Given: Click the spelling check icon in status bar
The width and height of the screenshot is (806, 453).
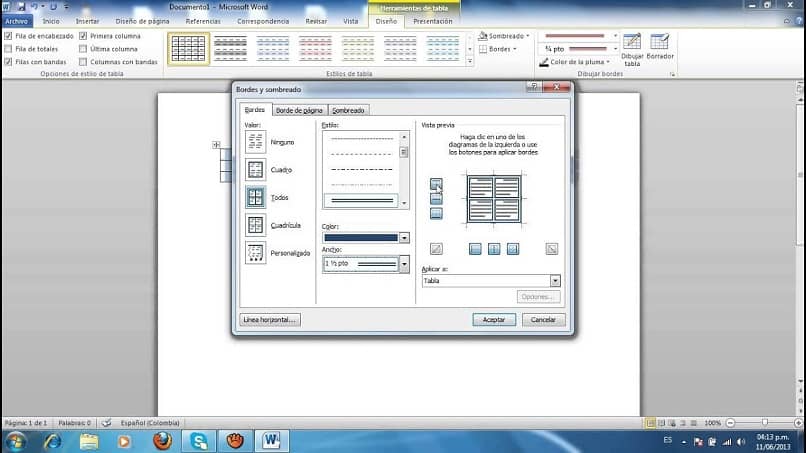Looking at the screenshot, I should pyautogui.click(x=106, y=423).
